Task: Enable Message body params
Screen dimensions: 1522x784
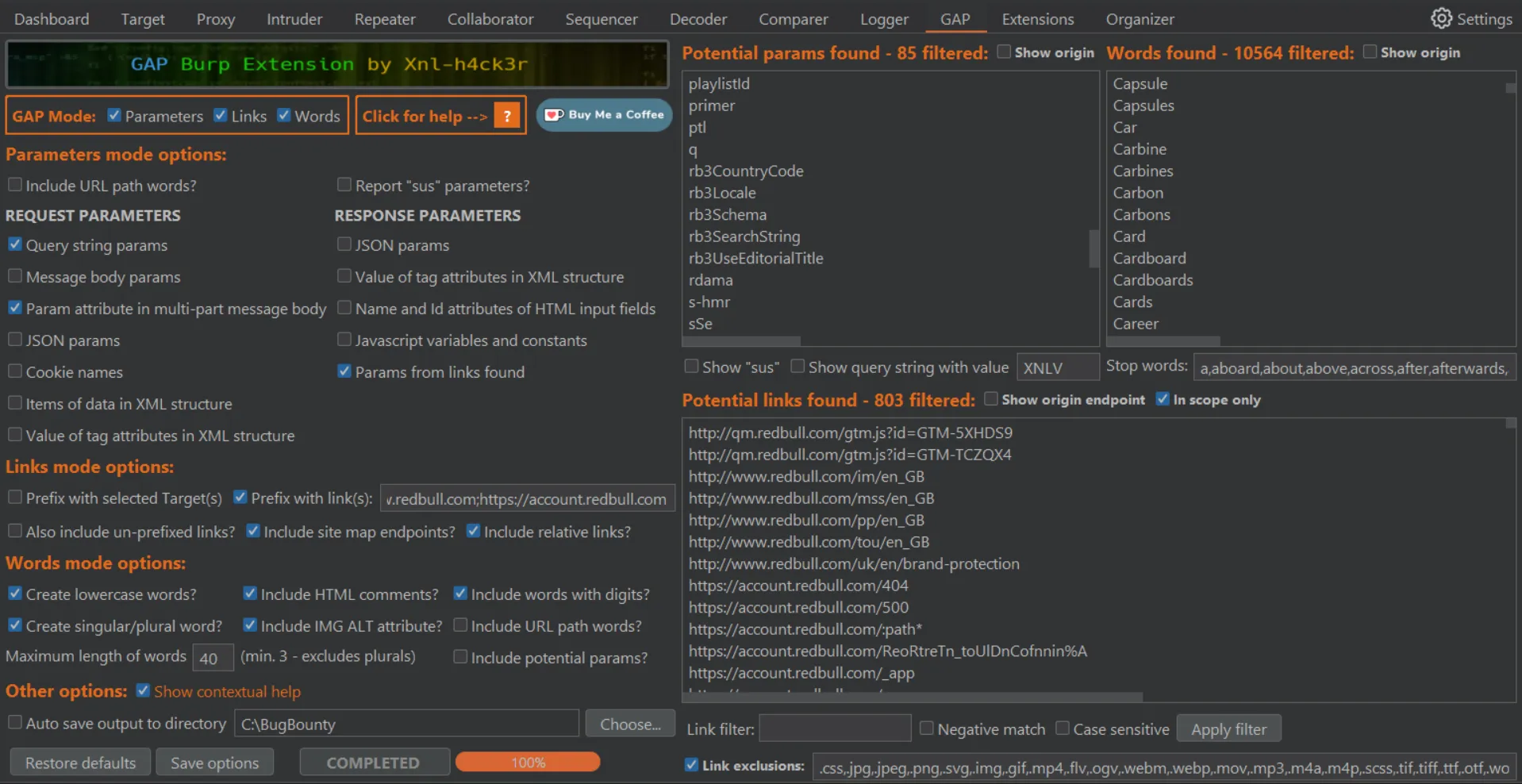Action: click(15, 276)
